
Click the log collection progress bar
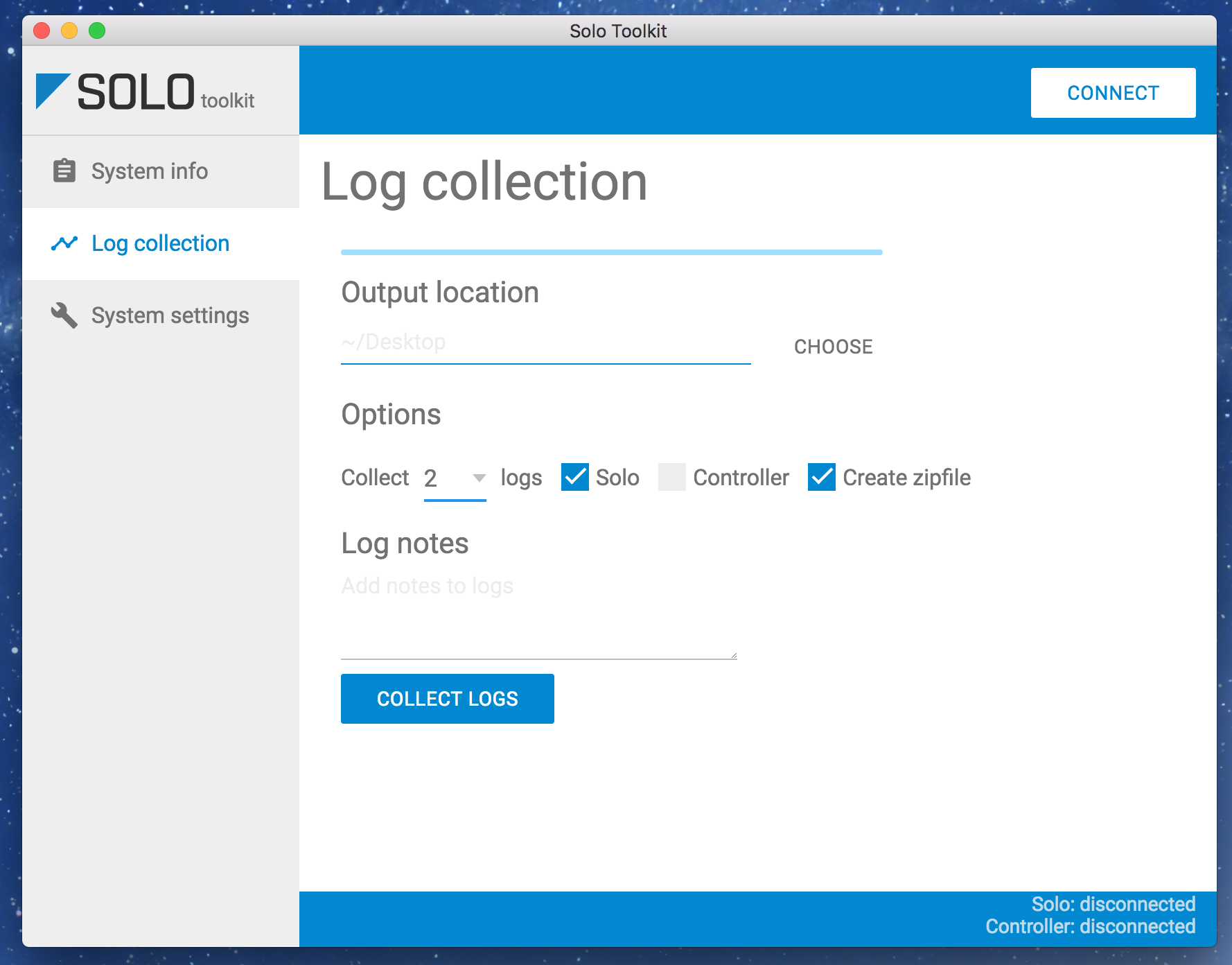[x=612, y=252]
